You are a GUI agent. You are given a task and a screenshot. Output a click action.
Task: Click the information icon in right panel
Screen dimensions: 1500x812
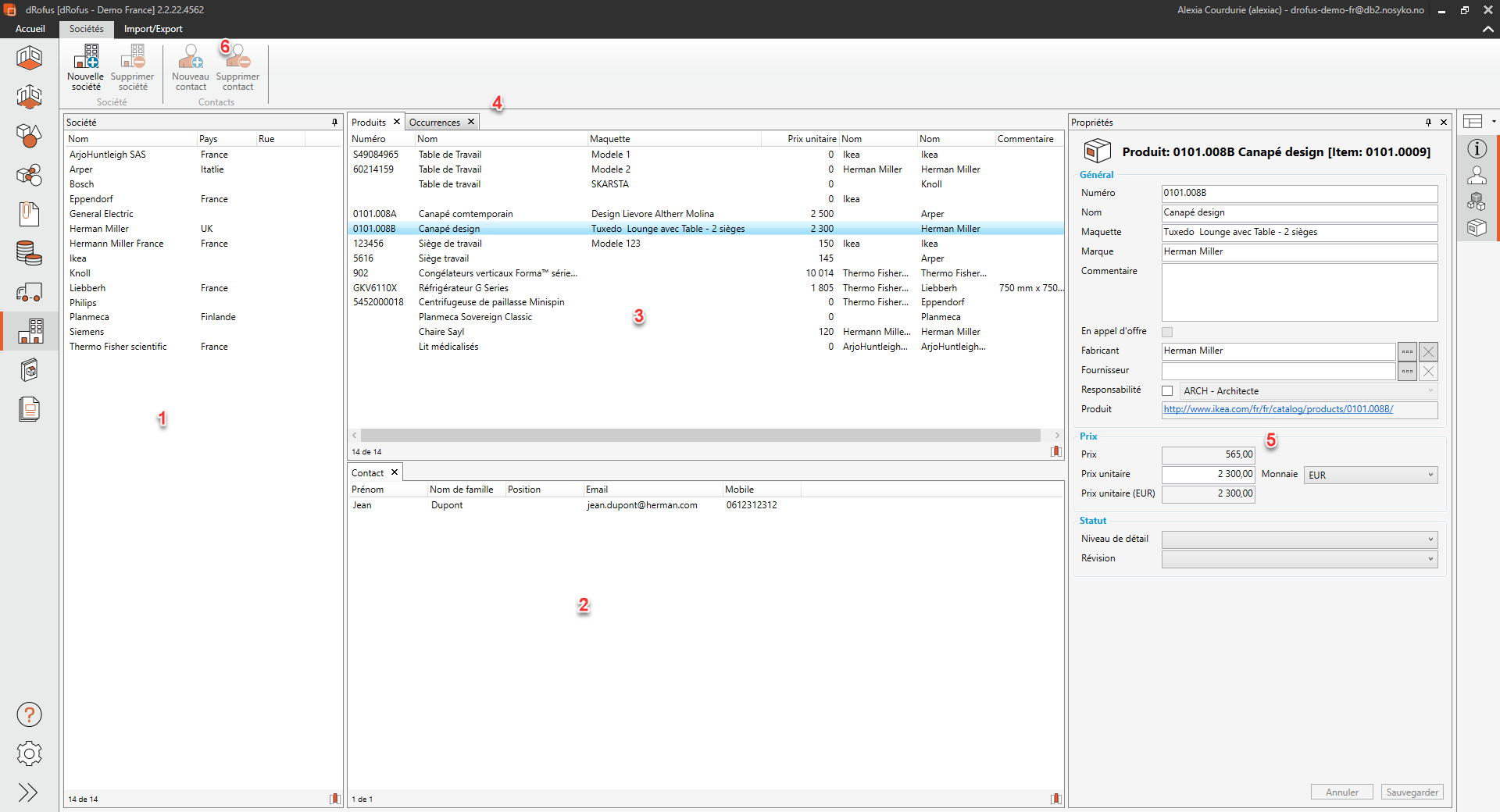click(1477, 148)
